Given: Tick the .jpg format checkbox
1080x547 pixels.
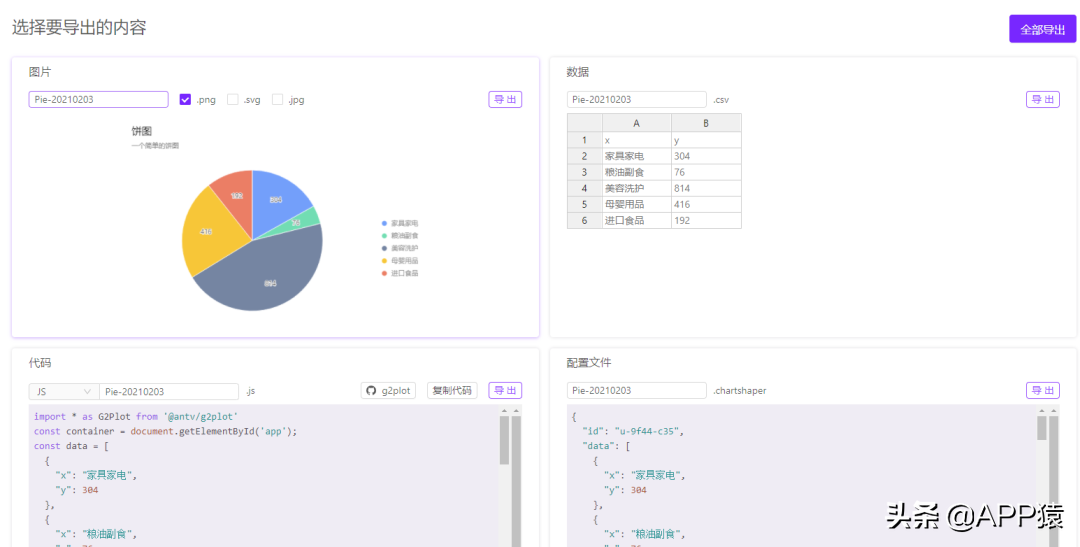Looking at the screenshot, I should point(278,99).
